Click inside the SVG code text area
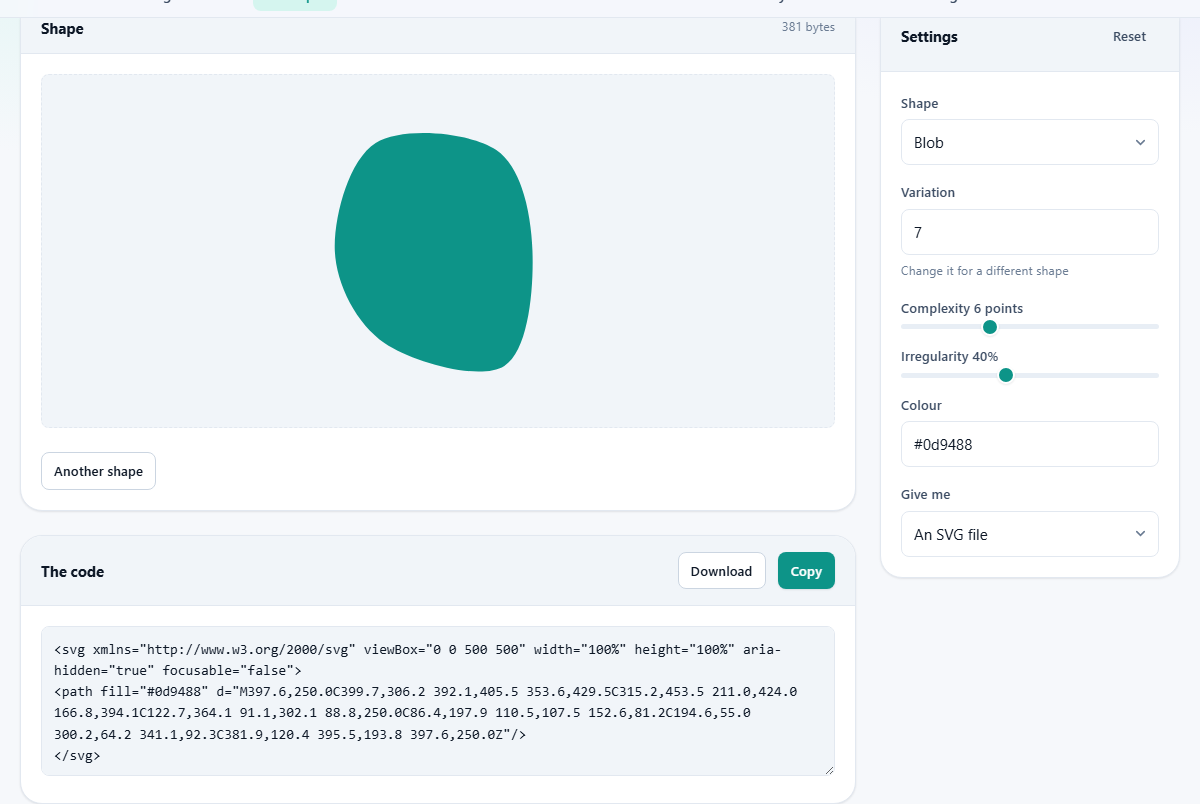 coord(438,700)
